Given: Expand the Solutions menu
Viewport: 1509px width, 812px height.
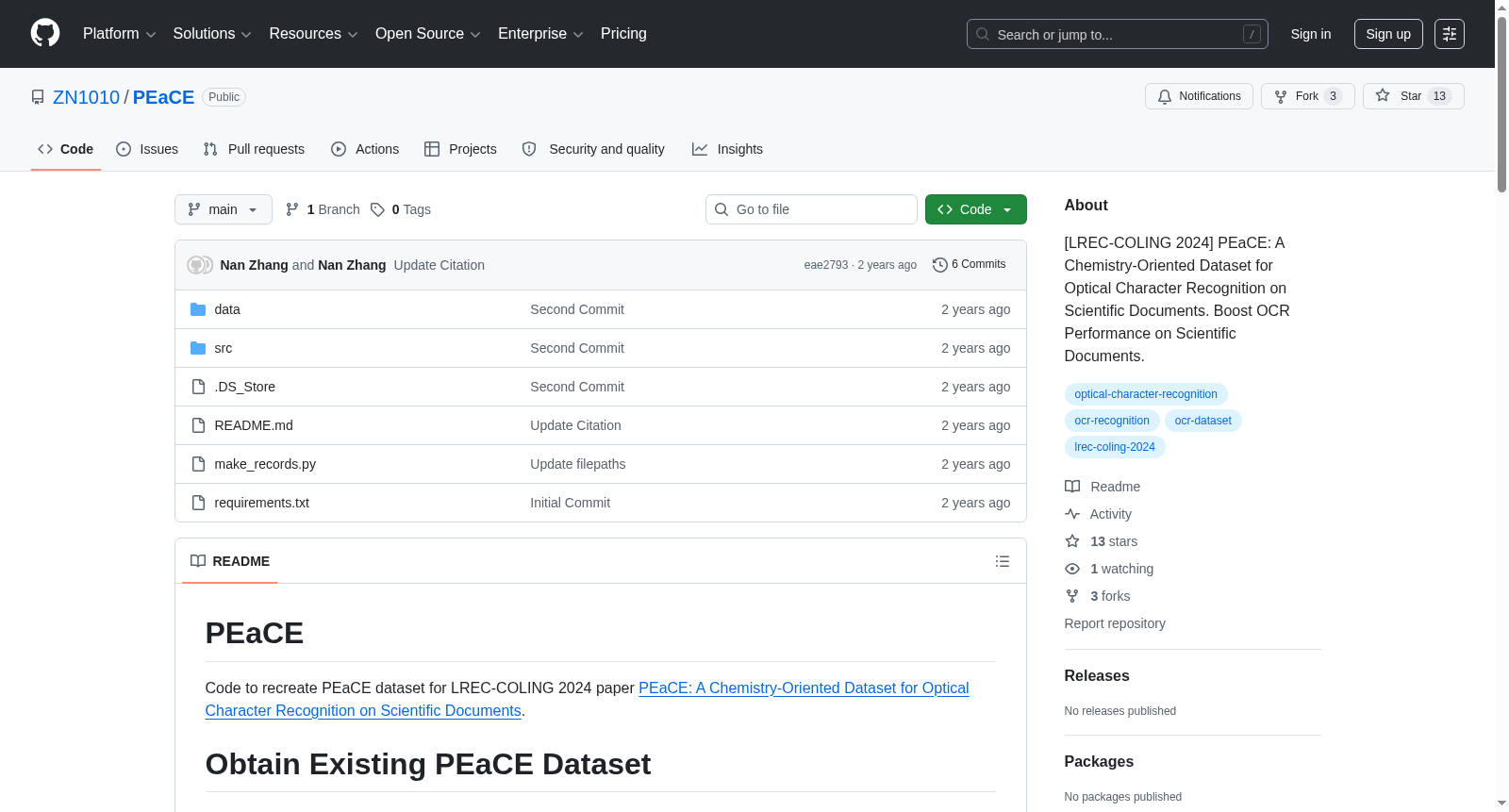Looking at the screenshot, I should coord(212,34).
